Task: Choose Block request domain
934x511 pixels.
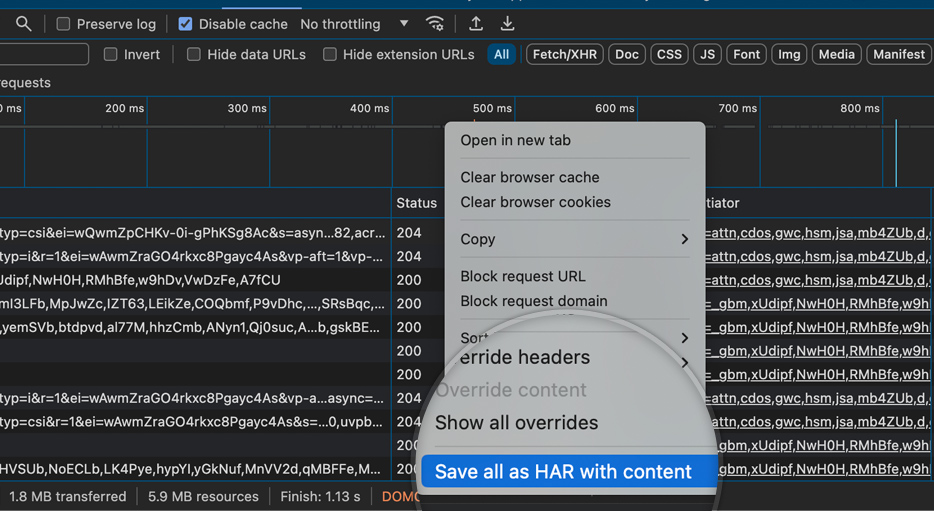Action: point(534,301)
